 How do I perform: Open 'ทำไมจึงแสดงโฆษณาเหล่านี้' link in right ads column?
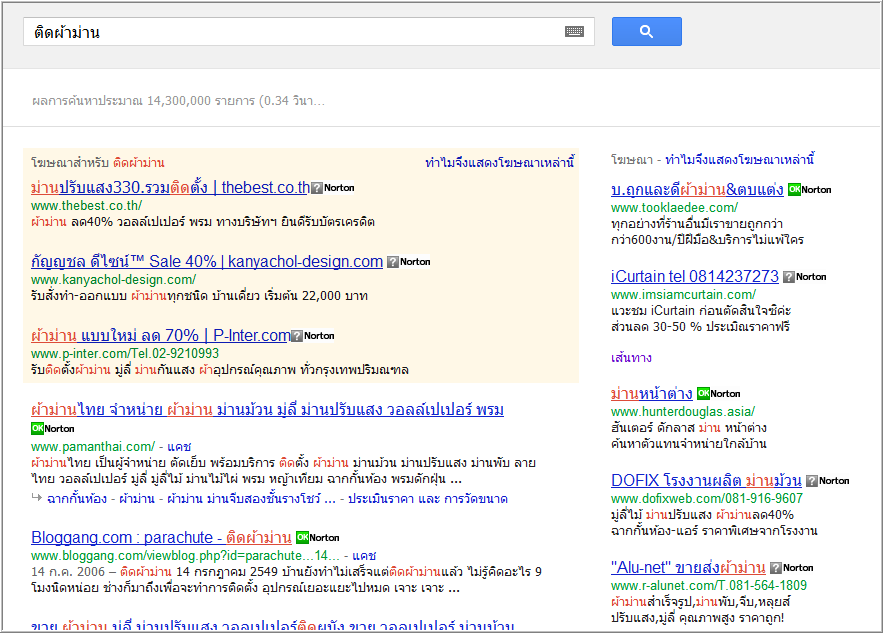(739, 160)
